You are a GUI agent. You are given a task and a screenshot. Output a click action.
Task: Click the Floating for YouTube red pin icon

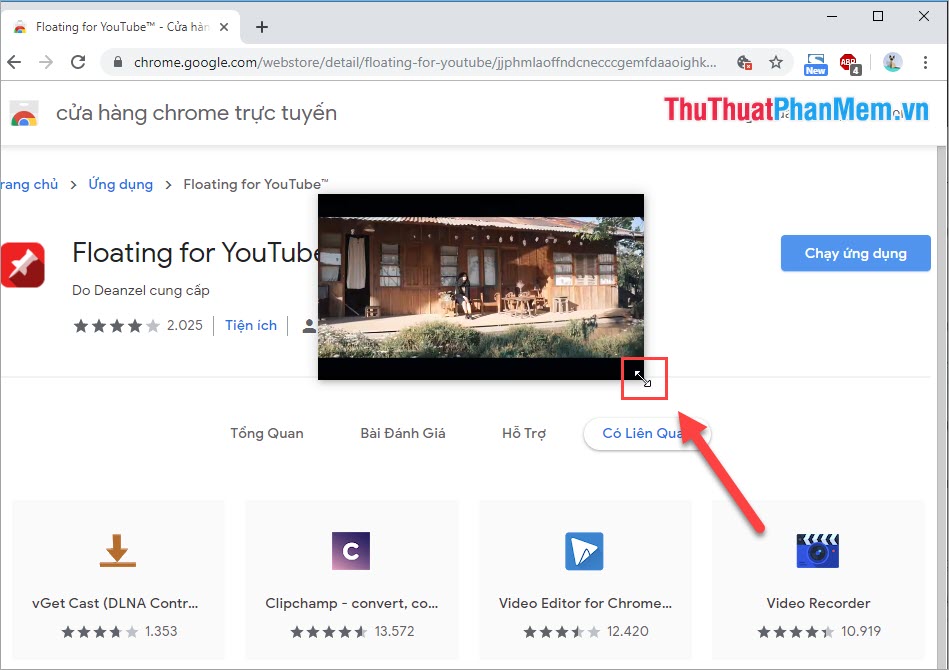coord(22,265)
